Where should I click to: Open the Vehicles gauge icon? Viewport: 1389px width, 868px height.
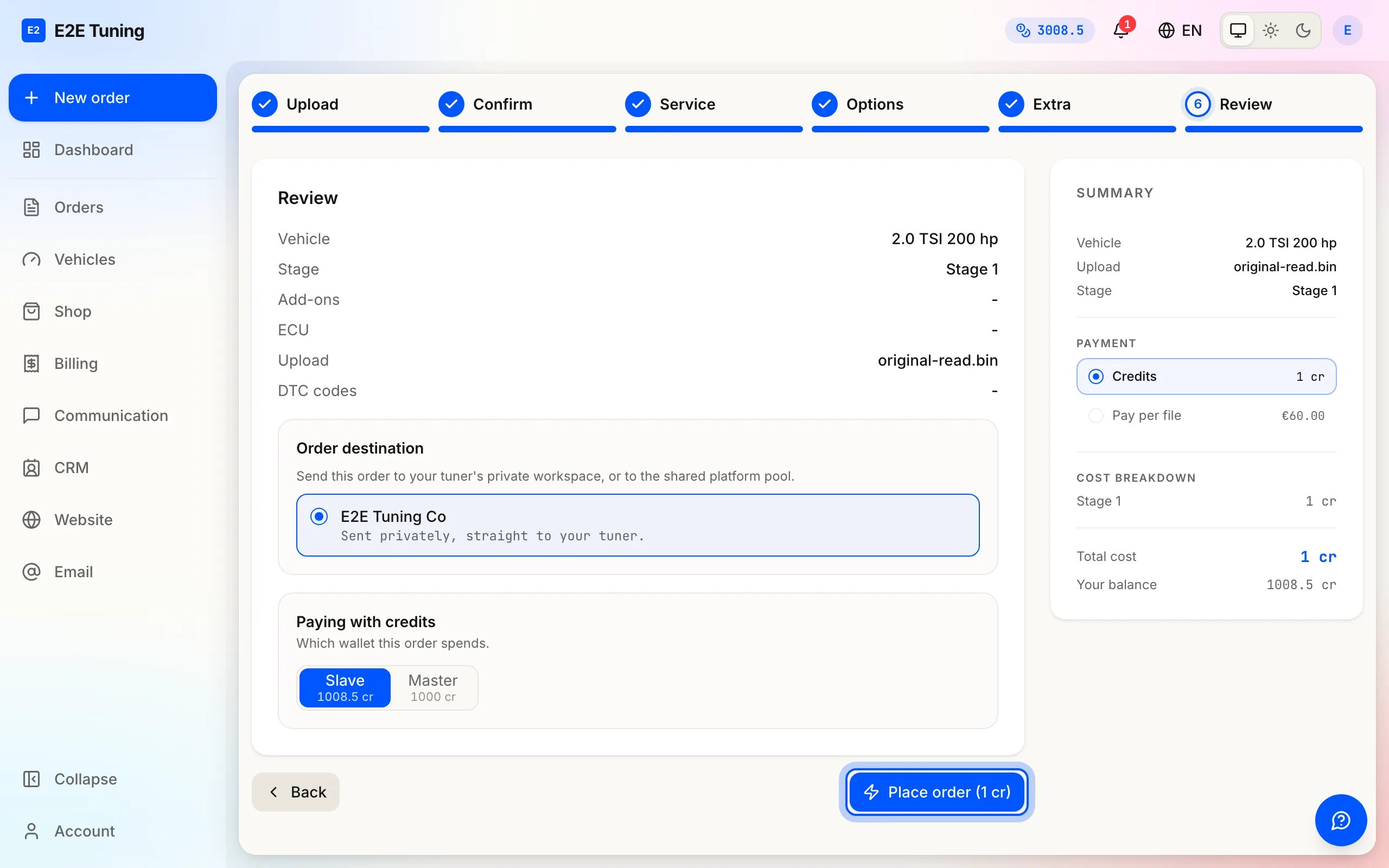[x=31, y=259]
